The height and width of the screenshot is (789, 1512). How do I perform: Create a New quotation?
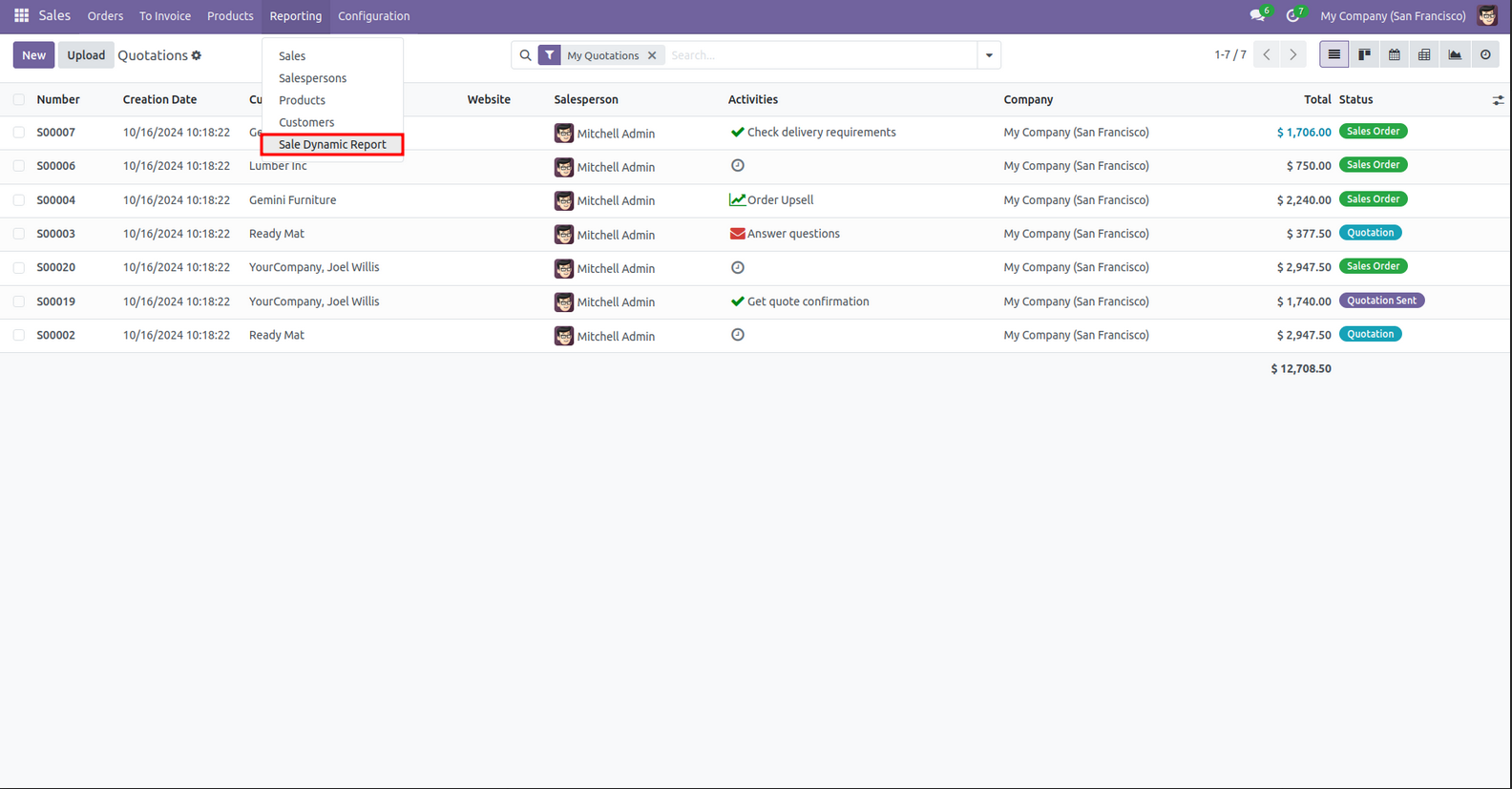(33, 55)
